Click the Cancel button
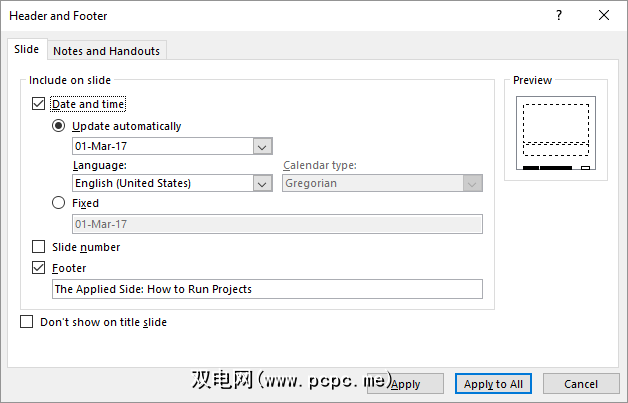The image size is (628, 403). (x=580, y=384)
